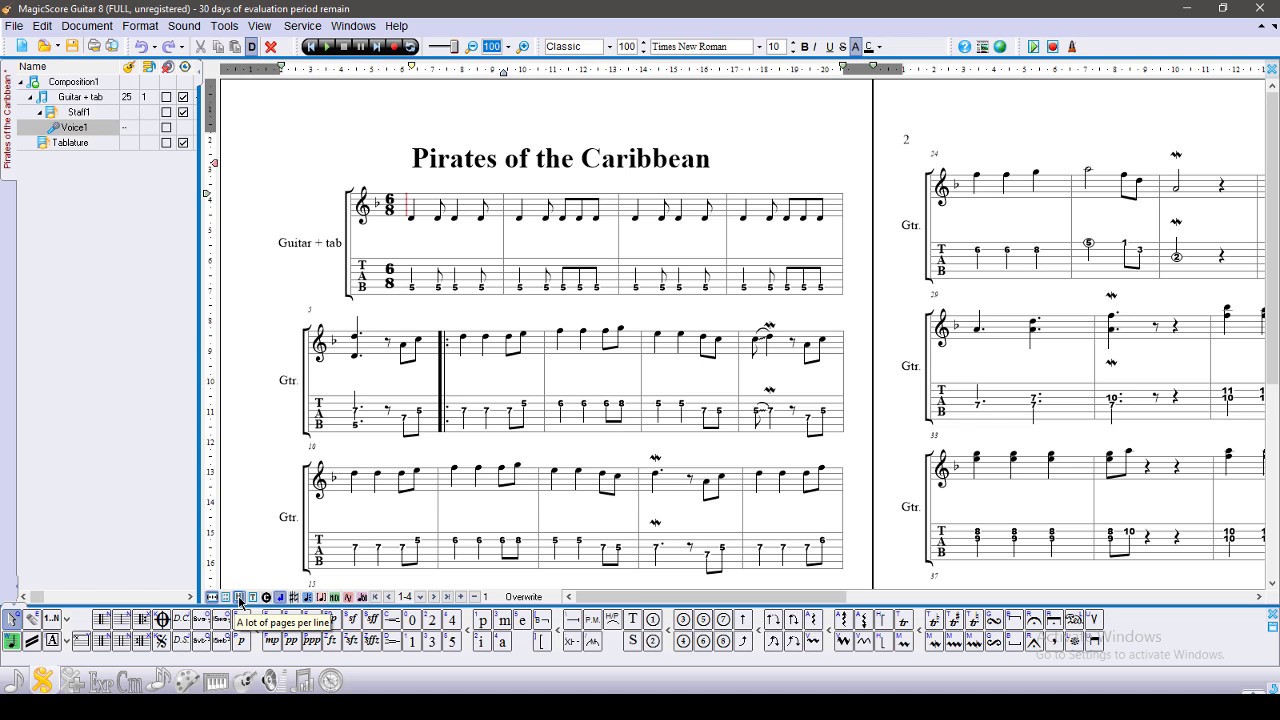
Task: Select the Tablature tree row
Action: pos(68,143)
